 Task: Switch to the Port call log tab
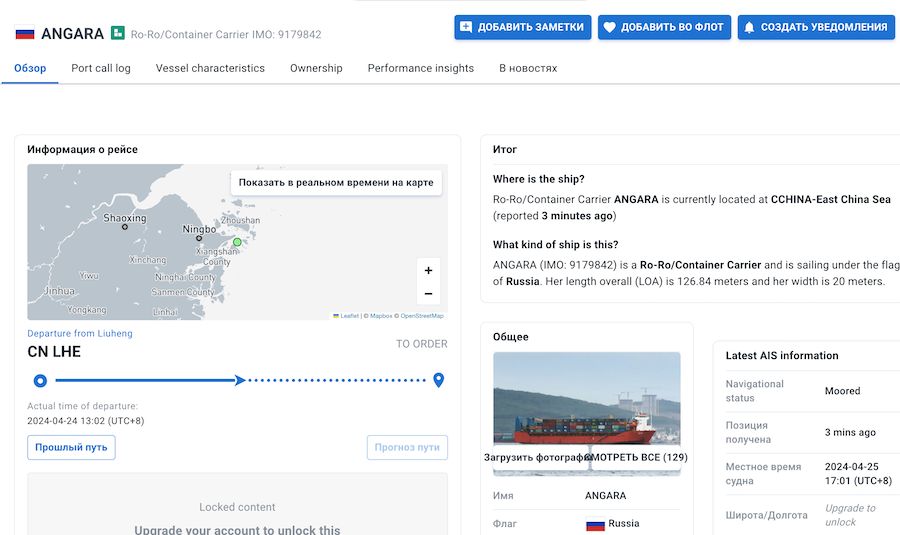point(101,68)
